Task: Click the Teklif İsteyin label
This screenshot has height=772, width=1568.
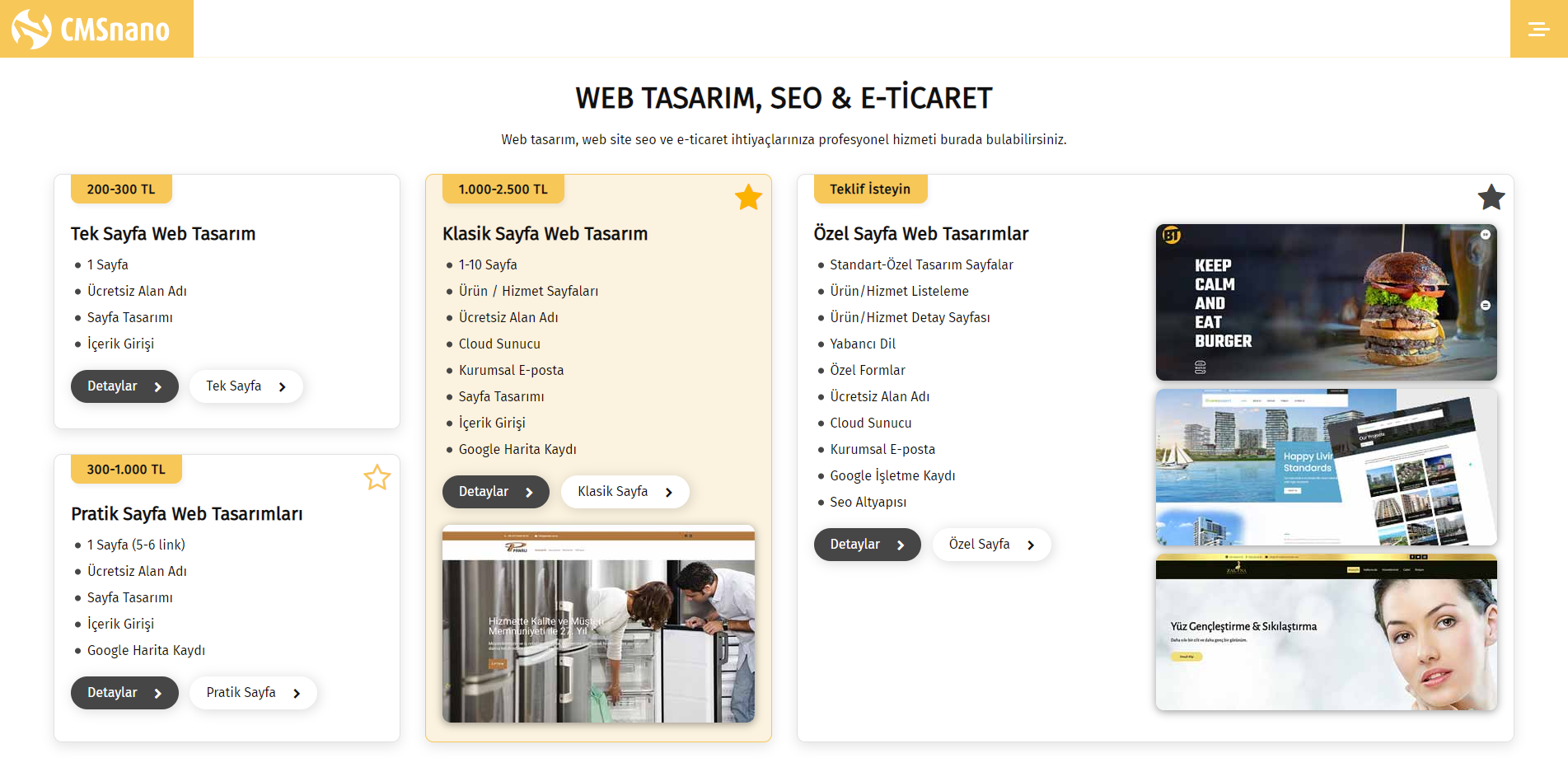Action: click(x=870, y=189)
